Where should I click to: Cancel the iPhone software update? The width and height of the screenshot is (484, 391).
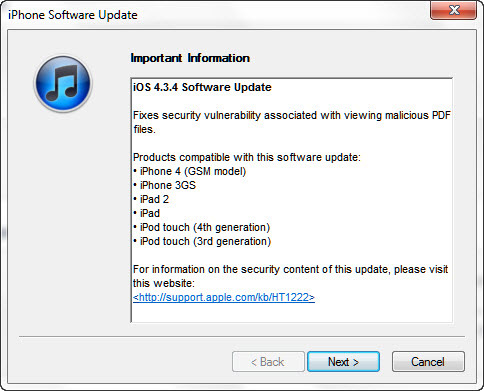(428, 362)
